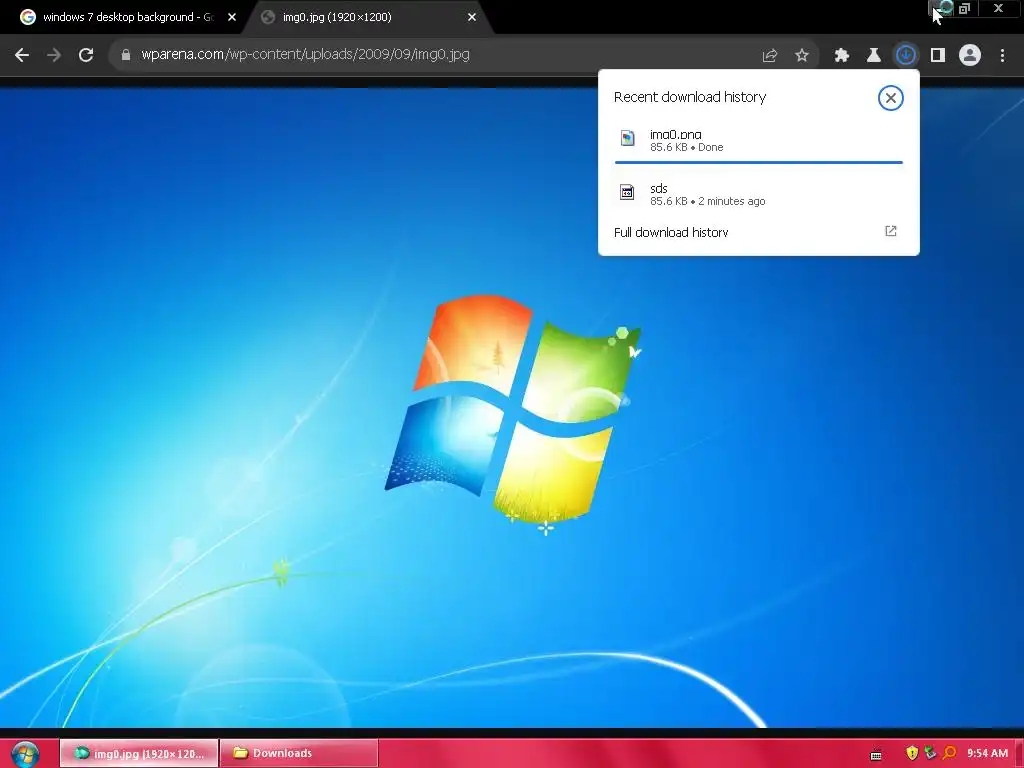Screen dimensions: 1024x768
Task: Open Chrome three-dot menu
Action: click(x=1002, y=56)
